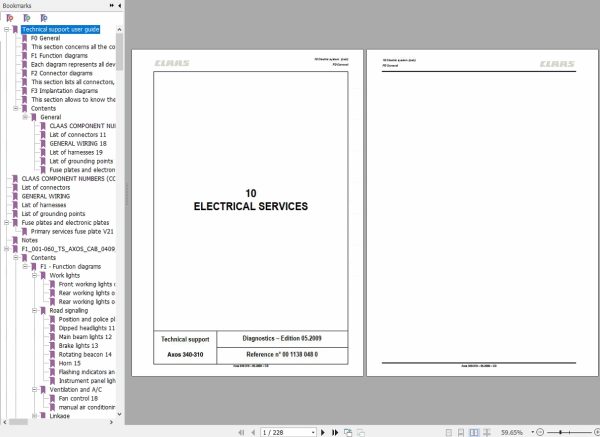Click the bookmark icon beside List of grounding points
Image resolution: width=600 pixels, height=437 pixels.
tap(15, 214)
